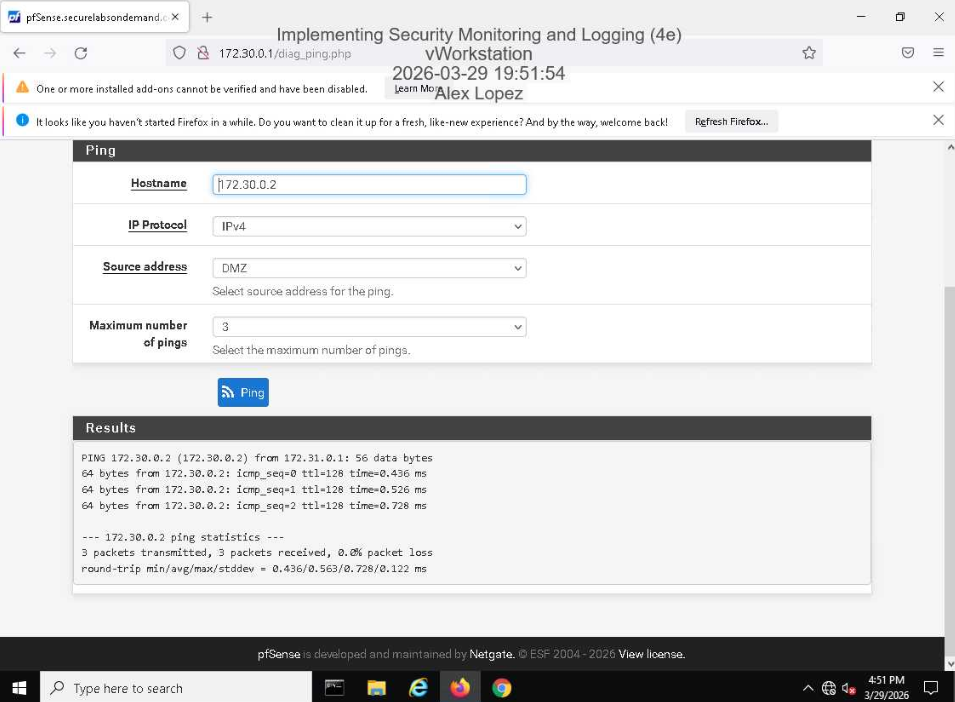This screenshot has width=955, height=702.
Task: Open the Firefox hamburger menu
Action: tap(938, 53)
